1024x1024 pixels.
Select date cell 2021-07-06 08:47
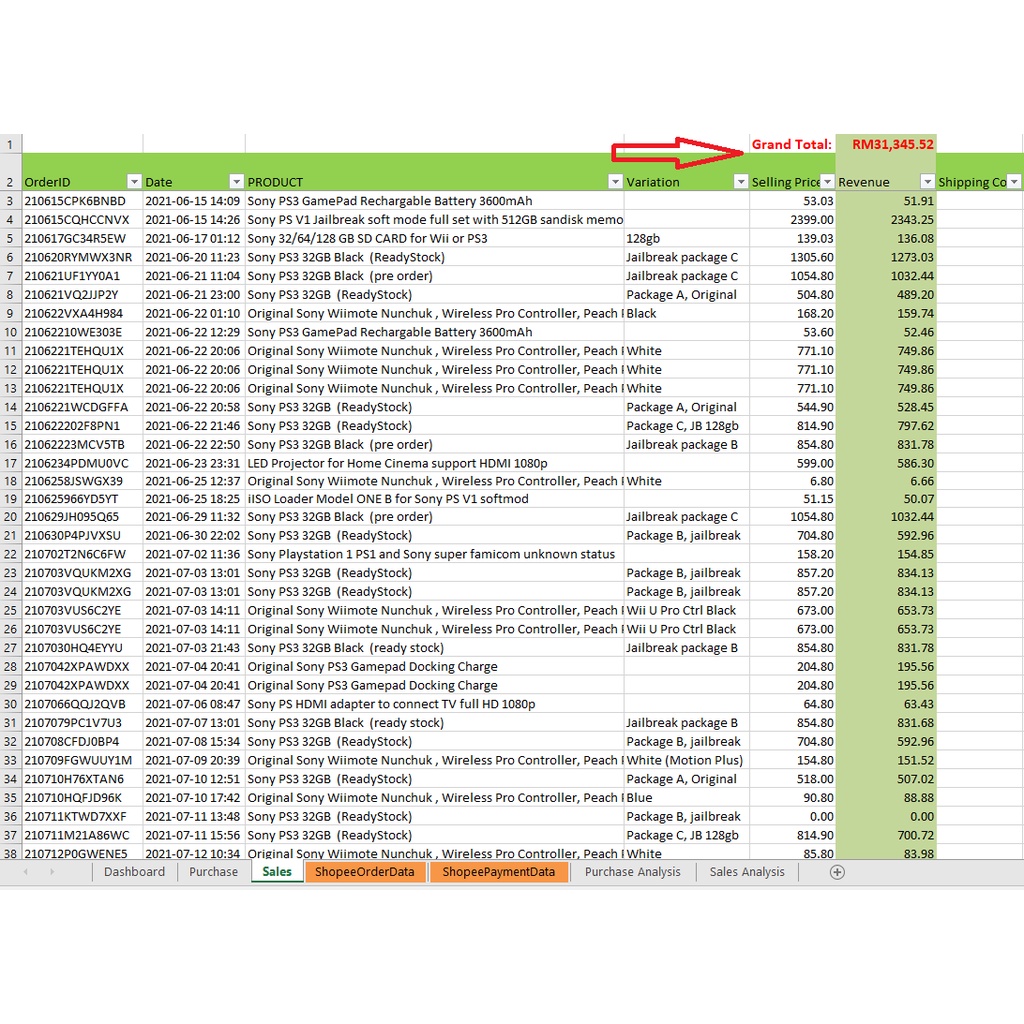coord(194,704)
